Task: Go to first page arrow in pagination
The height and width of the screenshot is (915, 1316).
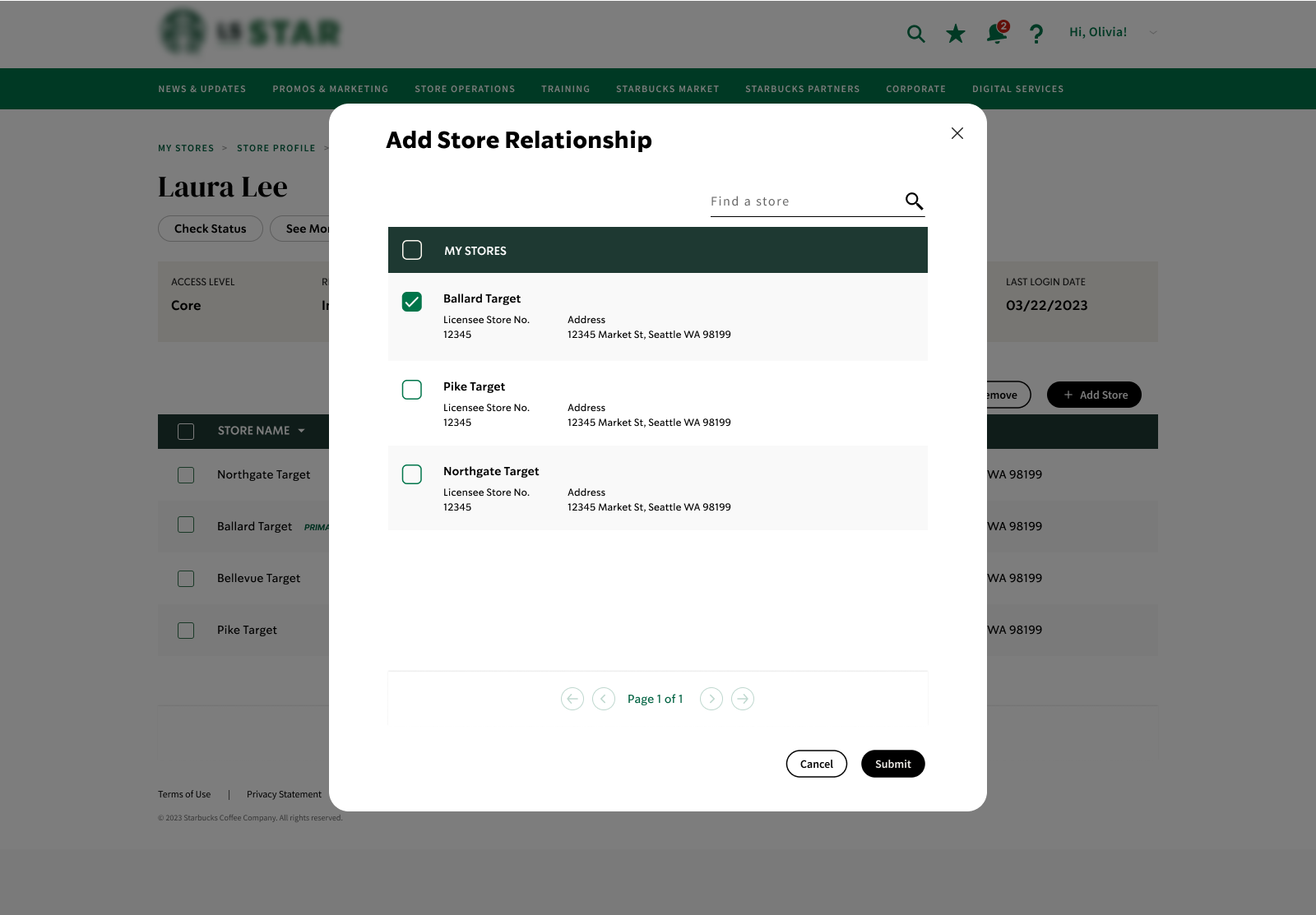Action: 572,699
